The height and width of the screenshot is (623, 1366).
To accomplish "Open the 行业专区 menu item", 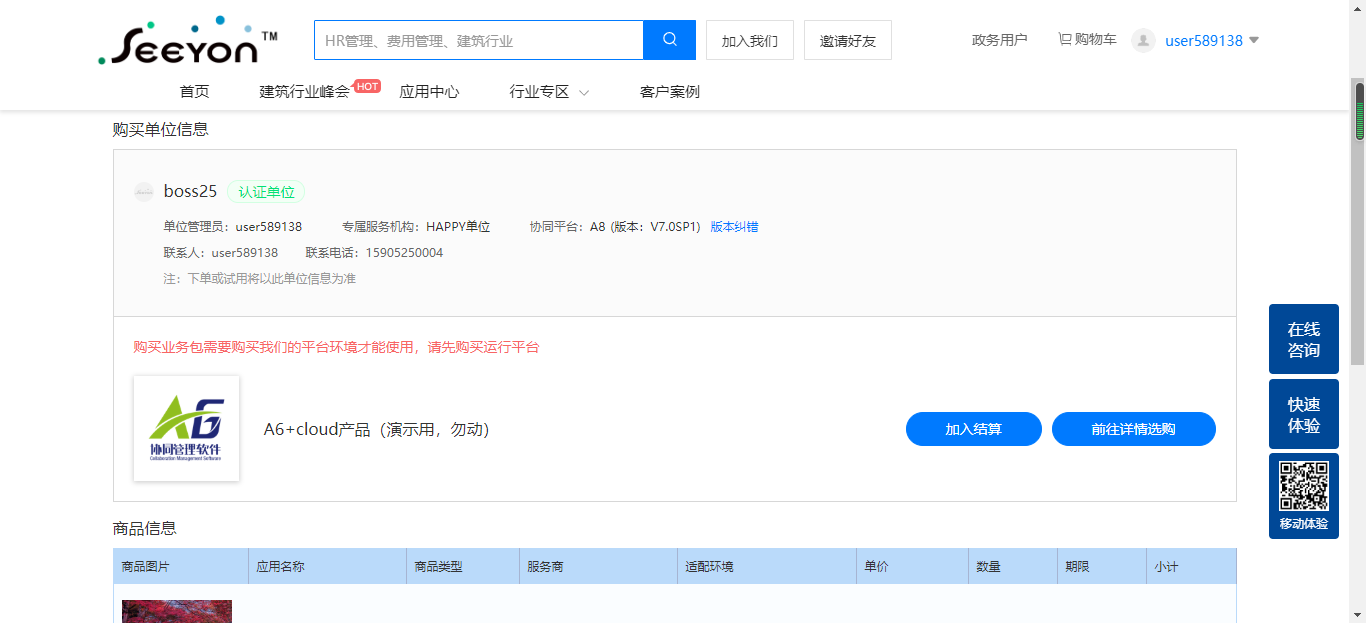I will (540, 92).
